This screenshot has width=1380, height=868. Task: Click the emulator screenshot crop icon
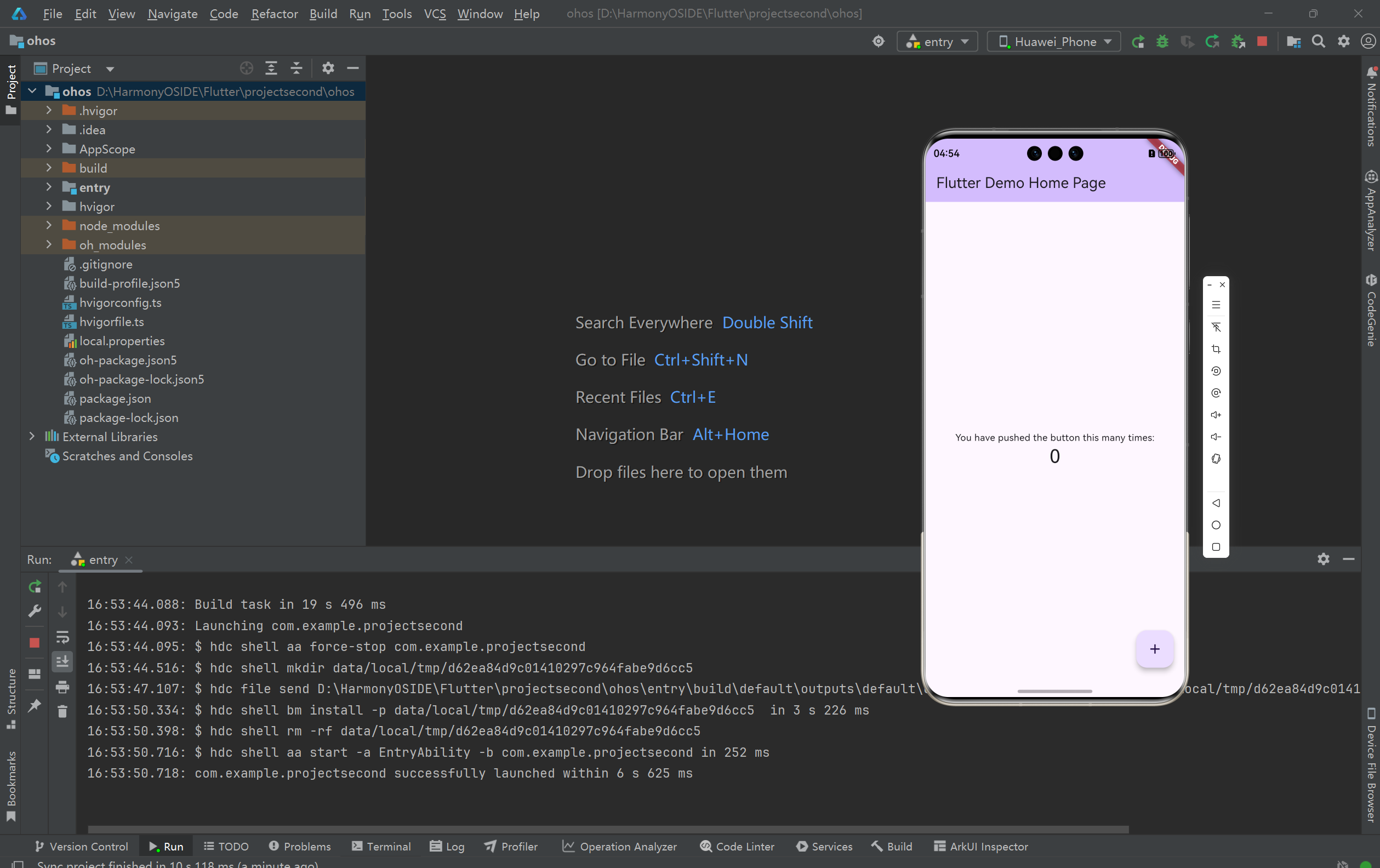[1216, 349]
